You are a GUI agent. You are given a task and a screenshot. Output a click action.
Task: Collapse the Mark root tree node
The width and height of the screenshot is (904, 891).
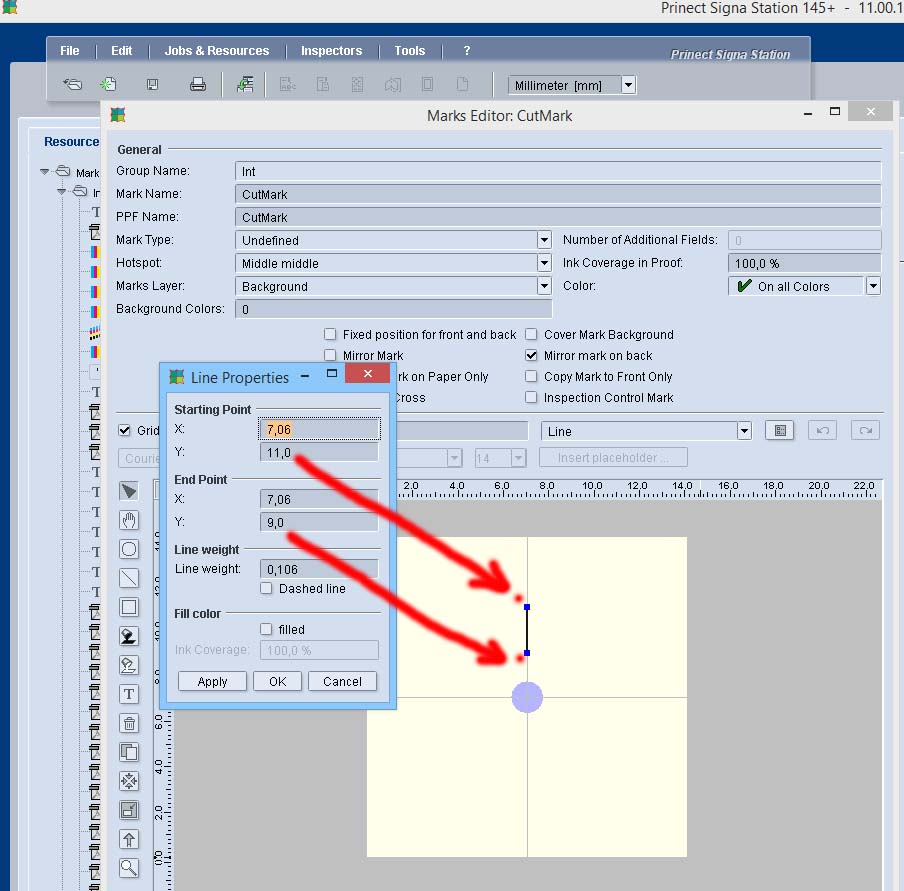[x=44, y=172]
